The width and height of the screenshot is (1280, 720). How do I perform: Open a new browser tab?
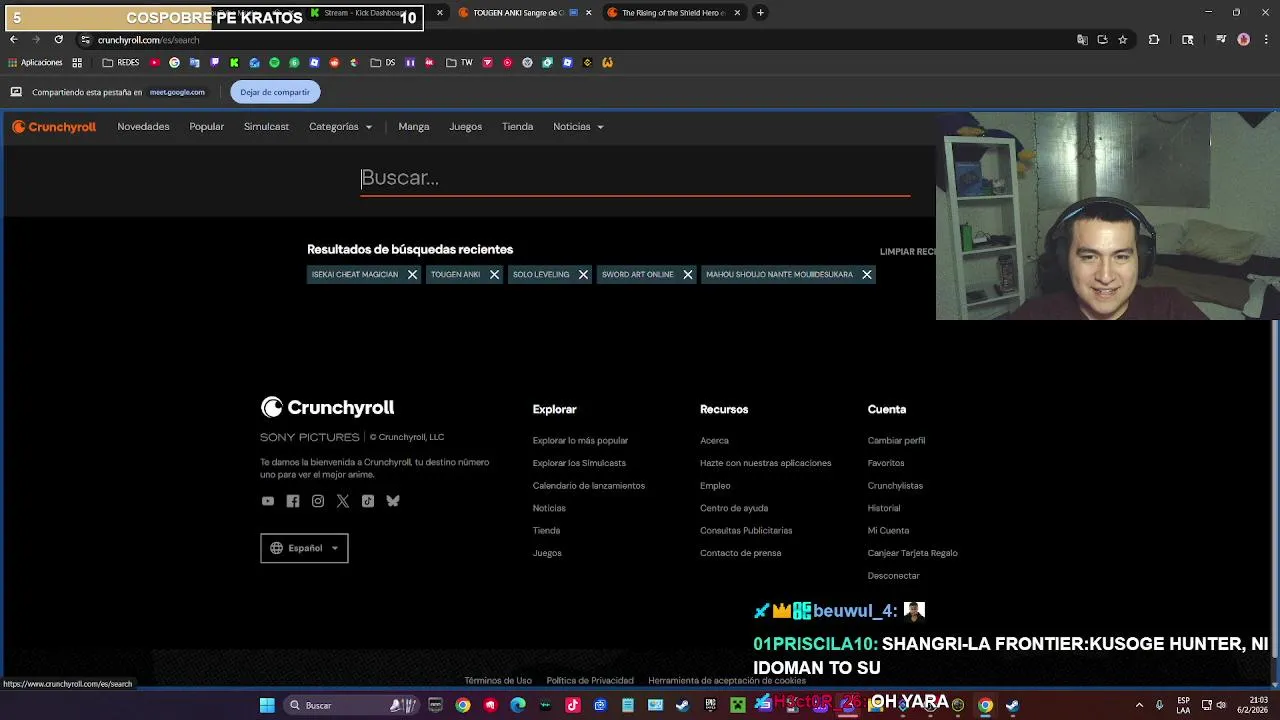click(x=760, y=13)
